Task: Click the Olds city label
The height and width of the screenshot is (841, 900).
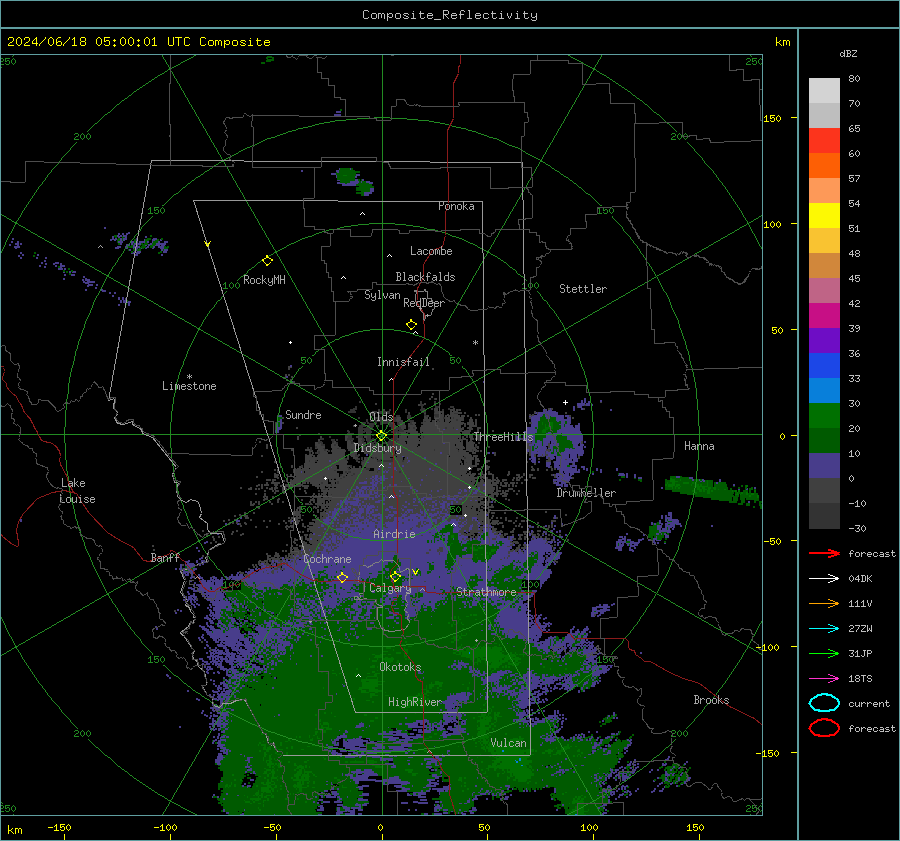Action: pos(381,417)
